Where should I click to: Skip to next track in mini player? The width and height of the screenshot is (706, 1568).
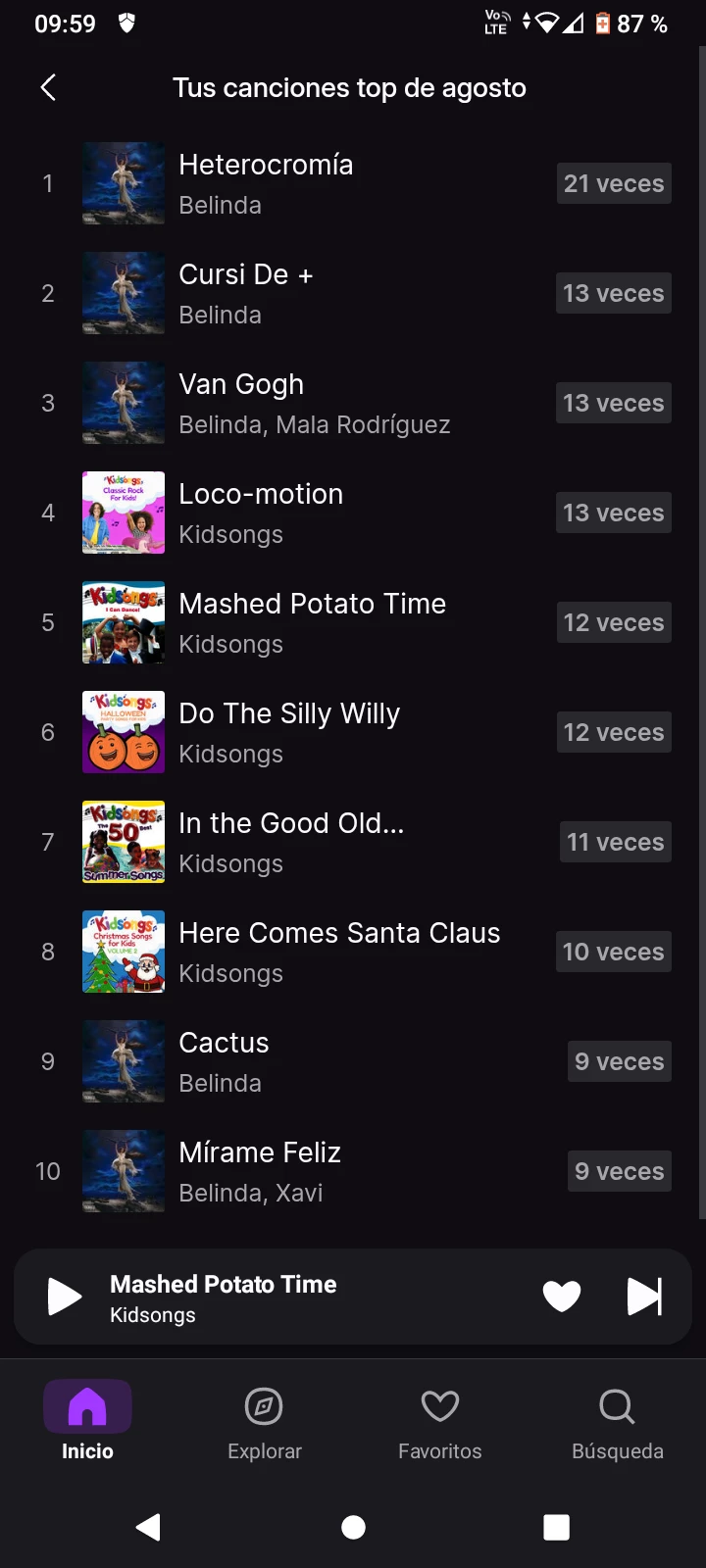tap(644, 1297)
